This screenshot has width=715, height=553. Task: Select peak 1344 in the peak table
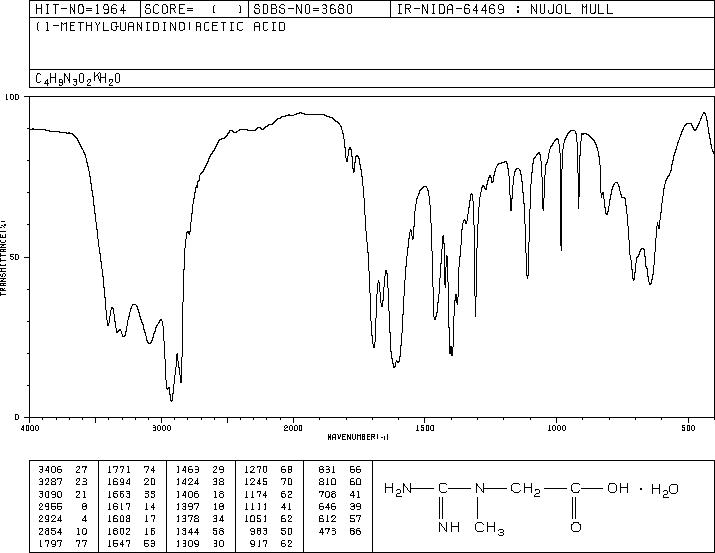(187, 531)
